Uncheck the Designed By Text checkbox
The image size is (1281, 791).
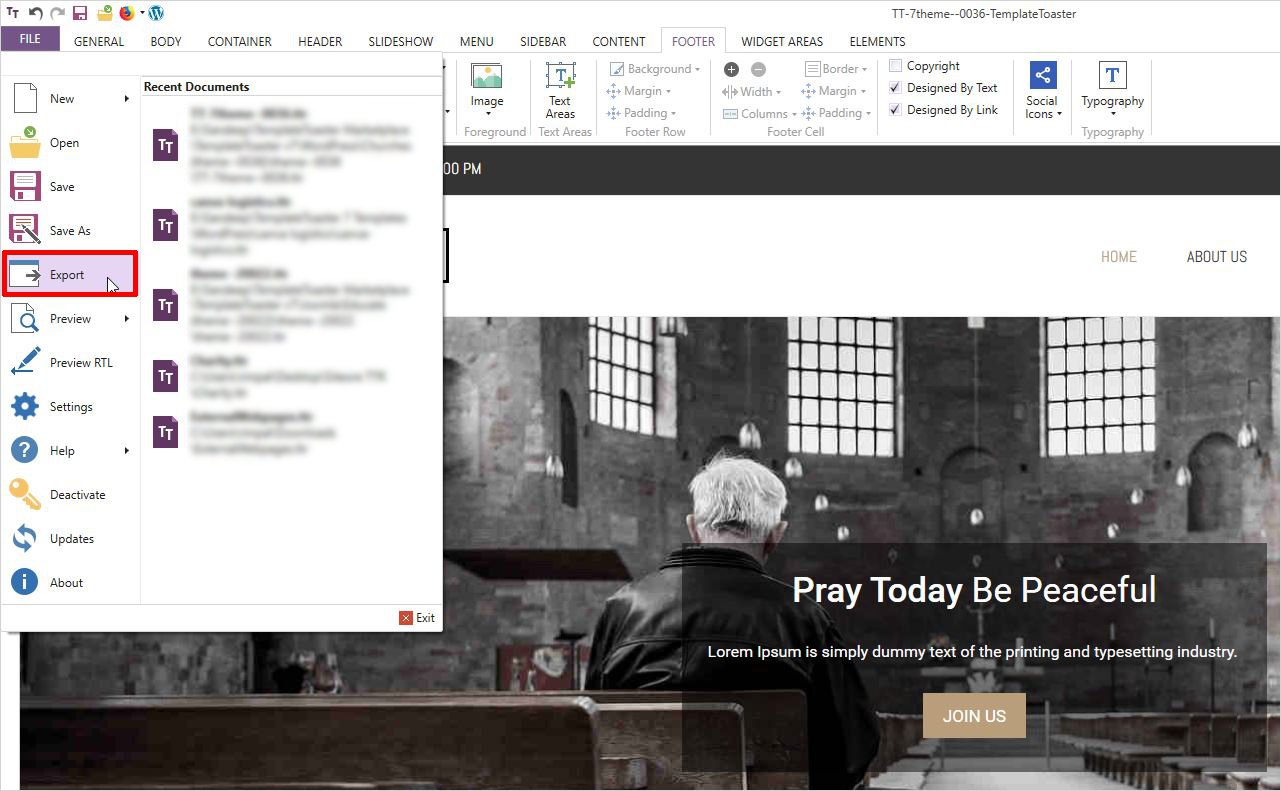(896, 88)
